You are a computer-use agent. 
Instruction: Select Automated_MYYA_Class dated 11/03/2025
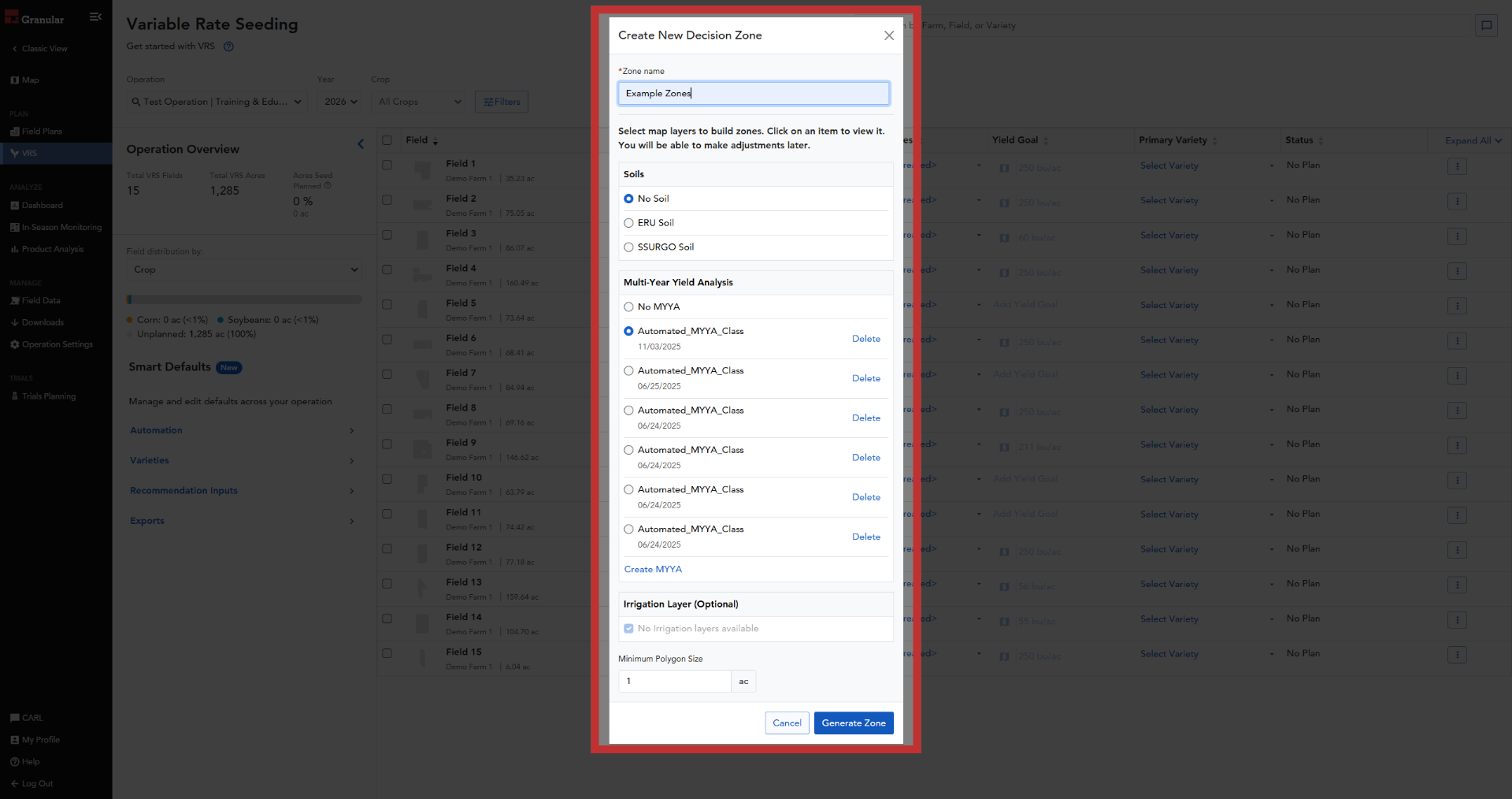(x=628, y=331)
